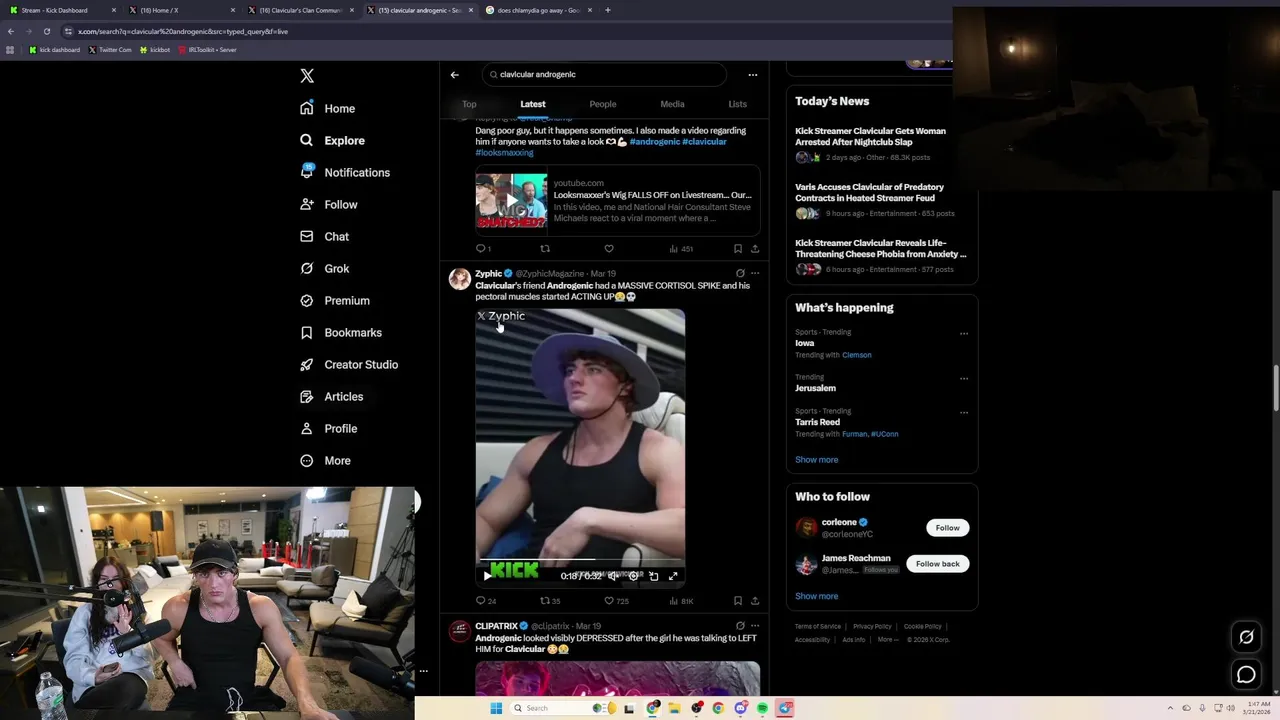
Task: Reply to the Zyphic post
Action: 485,601
